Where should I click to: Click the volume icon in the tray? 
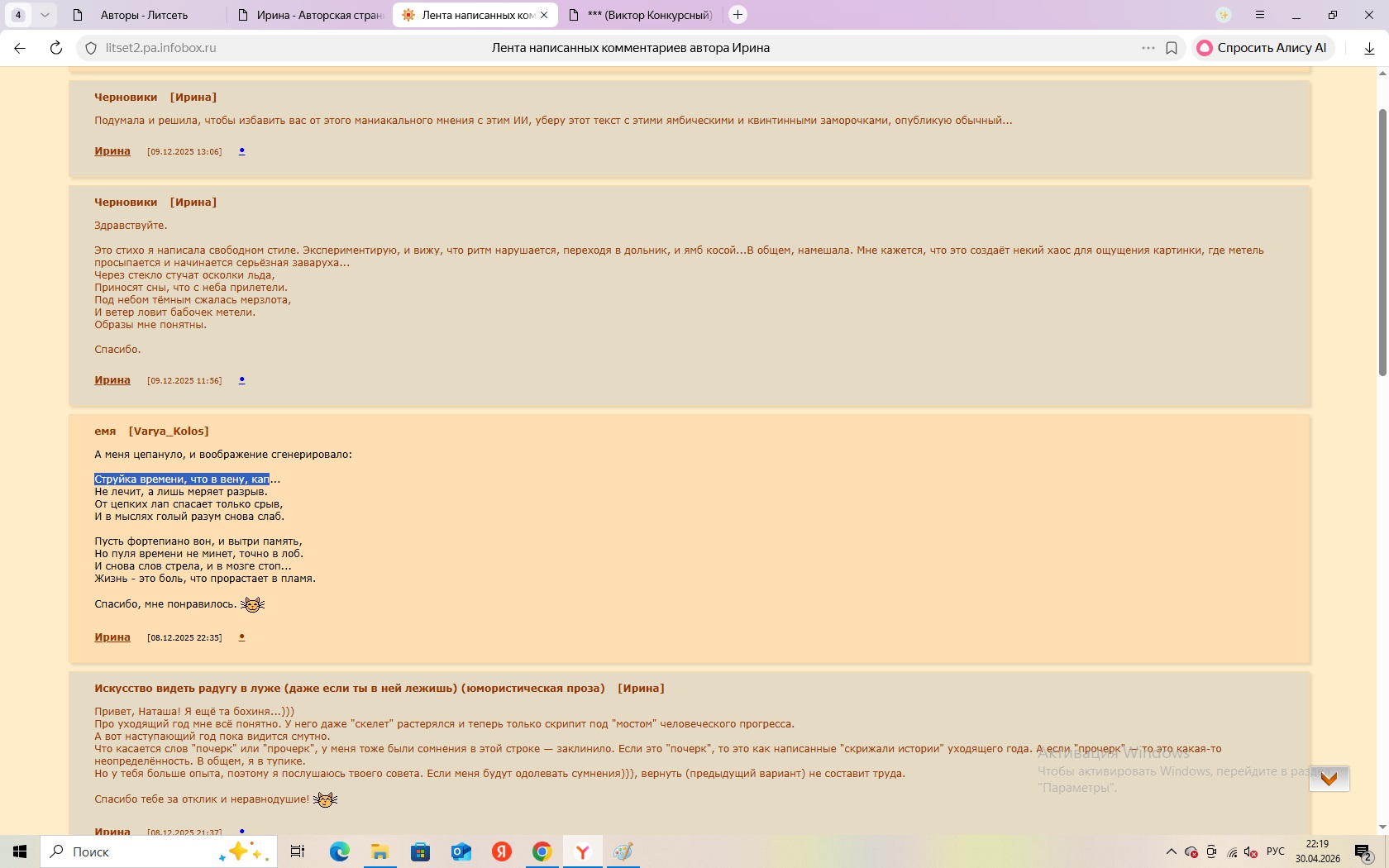pos(1251,851)
